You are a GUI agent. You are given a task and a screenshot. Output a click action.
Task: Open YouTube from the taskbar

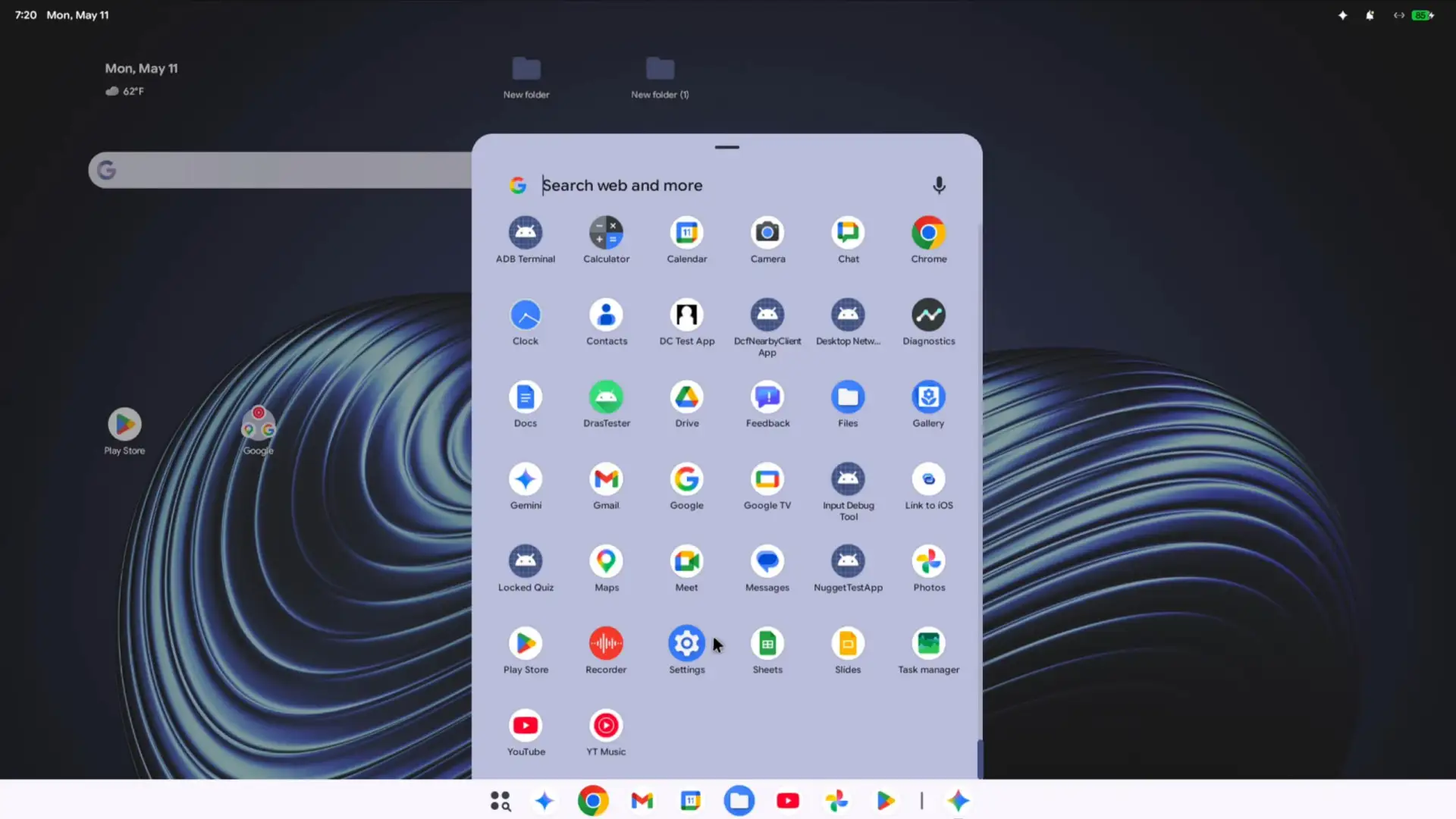(x=788, y=801)
